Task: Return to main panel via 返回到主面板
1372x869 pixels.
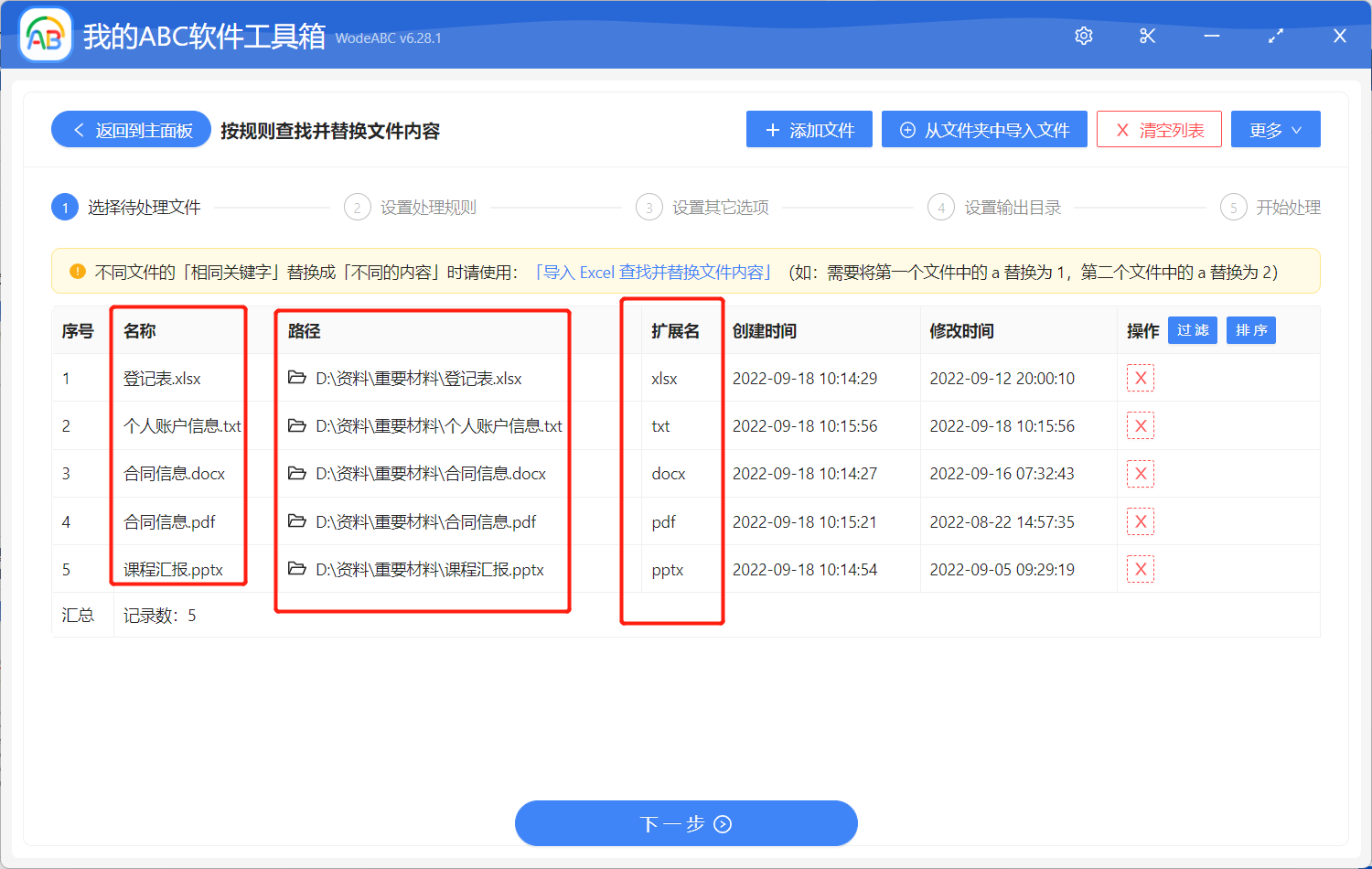Action: click(130, 129)
